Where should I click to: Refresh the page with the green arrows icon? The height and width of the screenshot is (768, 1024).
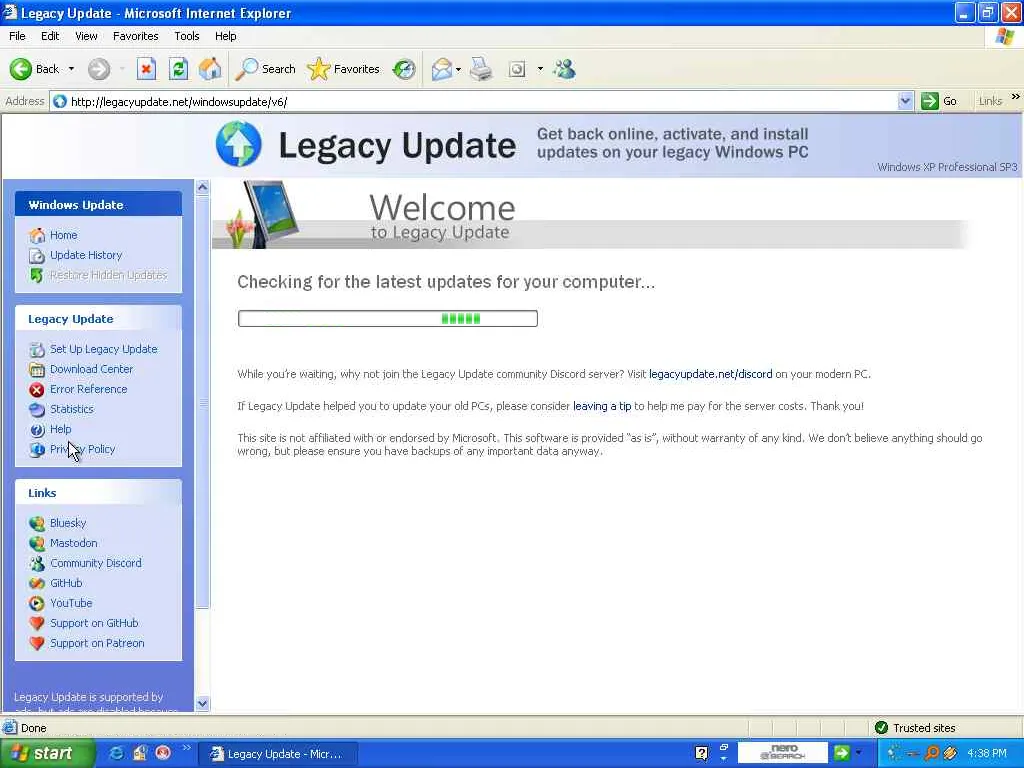click(x=178, y=69)
